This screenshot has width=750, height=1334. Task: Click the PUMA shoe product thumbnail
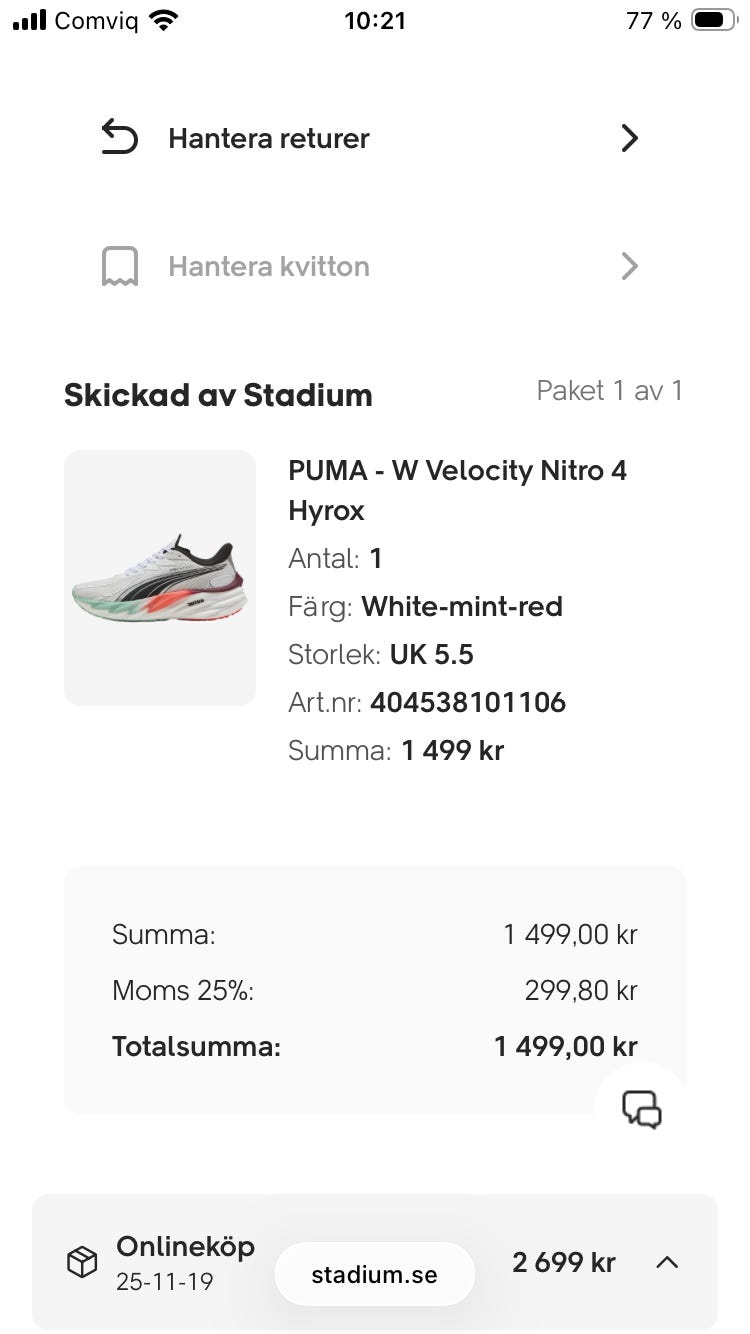point(160,578)
